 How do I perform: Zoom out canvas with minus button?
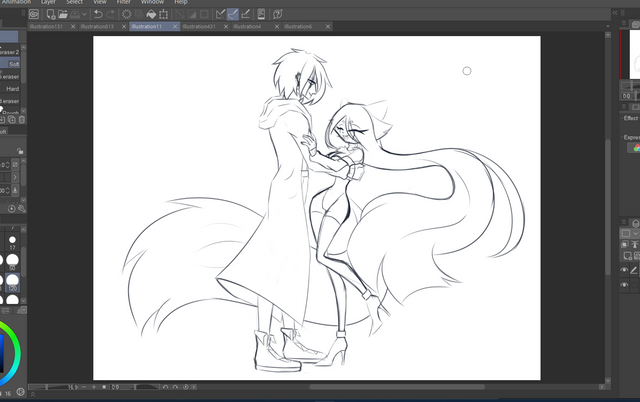tap(84, 387)
